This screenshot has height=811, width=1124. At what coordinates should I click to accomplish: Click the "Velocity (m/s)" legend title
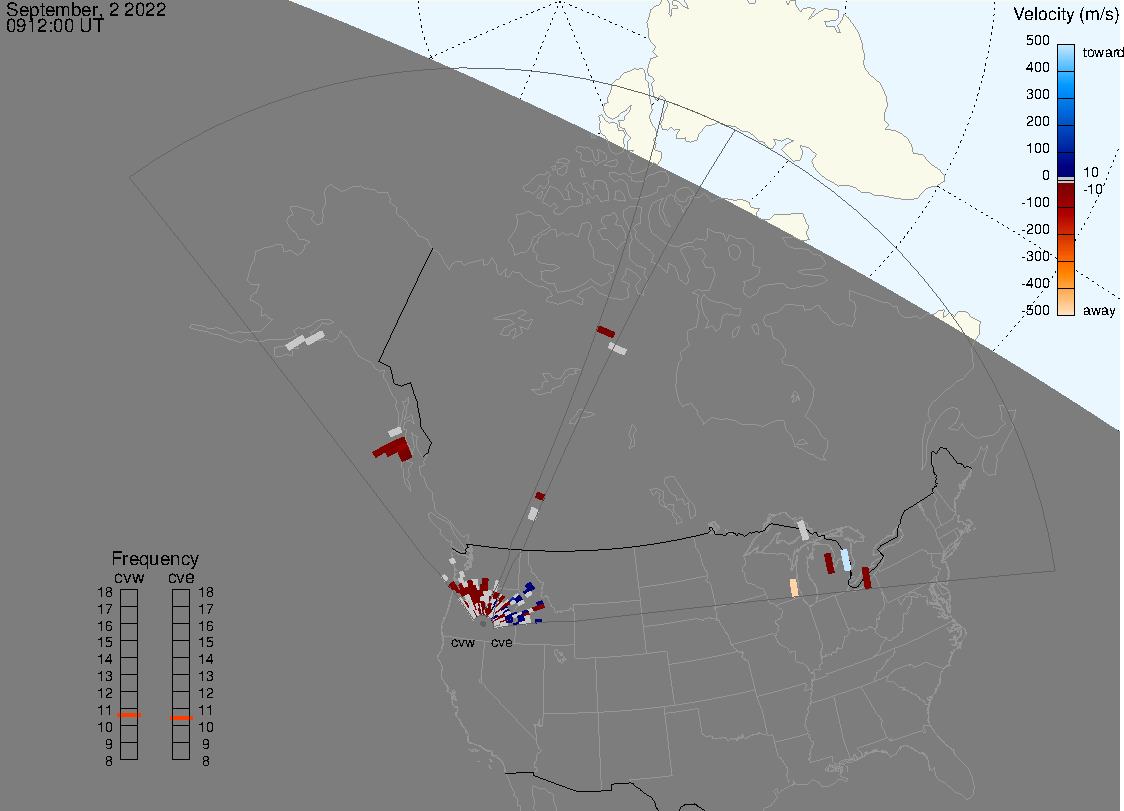coord(1066,14)
